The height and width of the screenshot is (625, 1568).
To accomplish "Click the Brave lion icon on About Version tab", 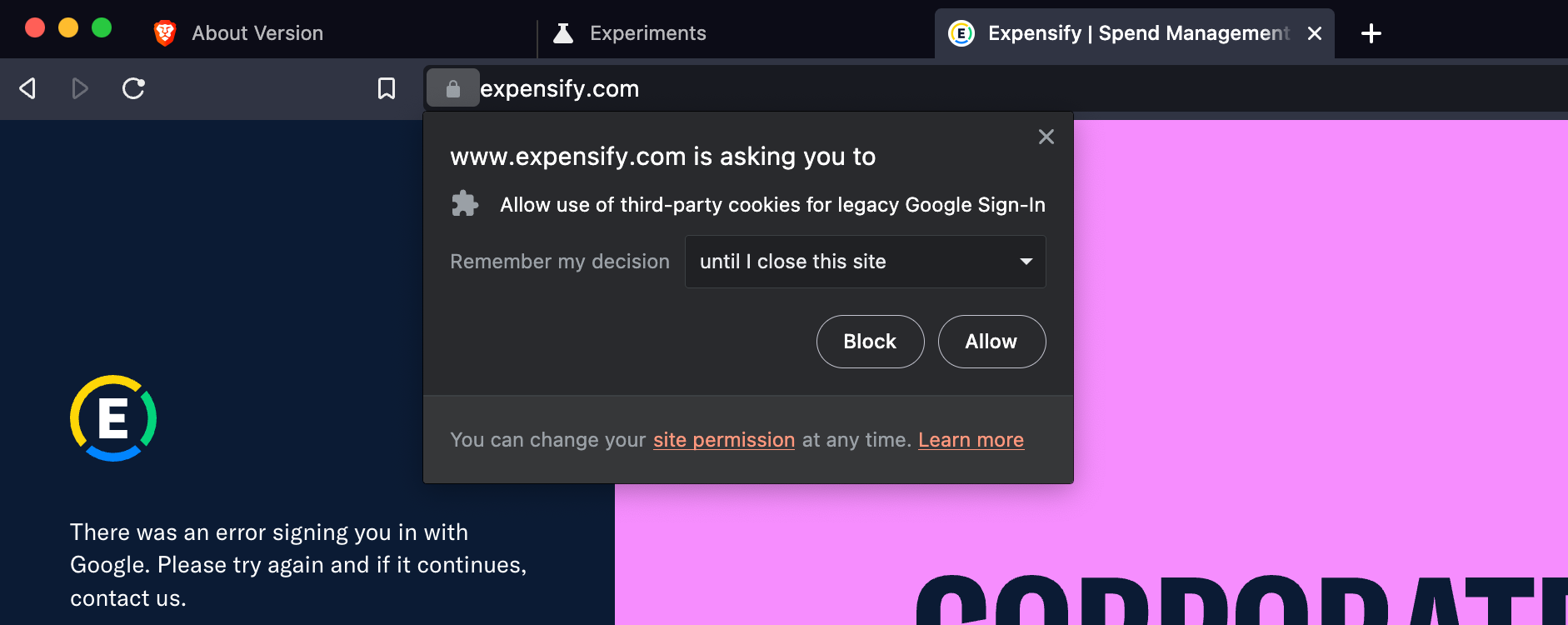I will 165,32.
